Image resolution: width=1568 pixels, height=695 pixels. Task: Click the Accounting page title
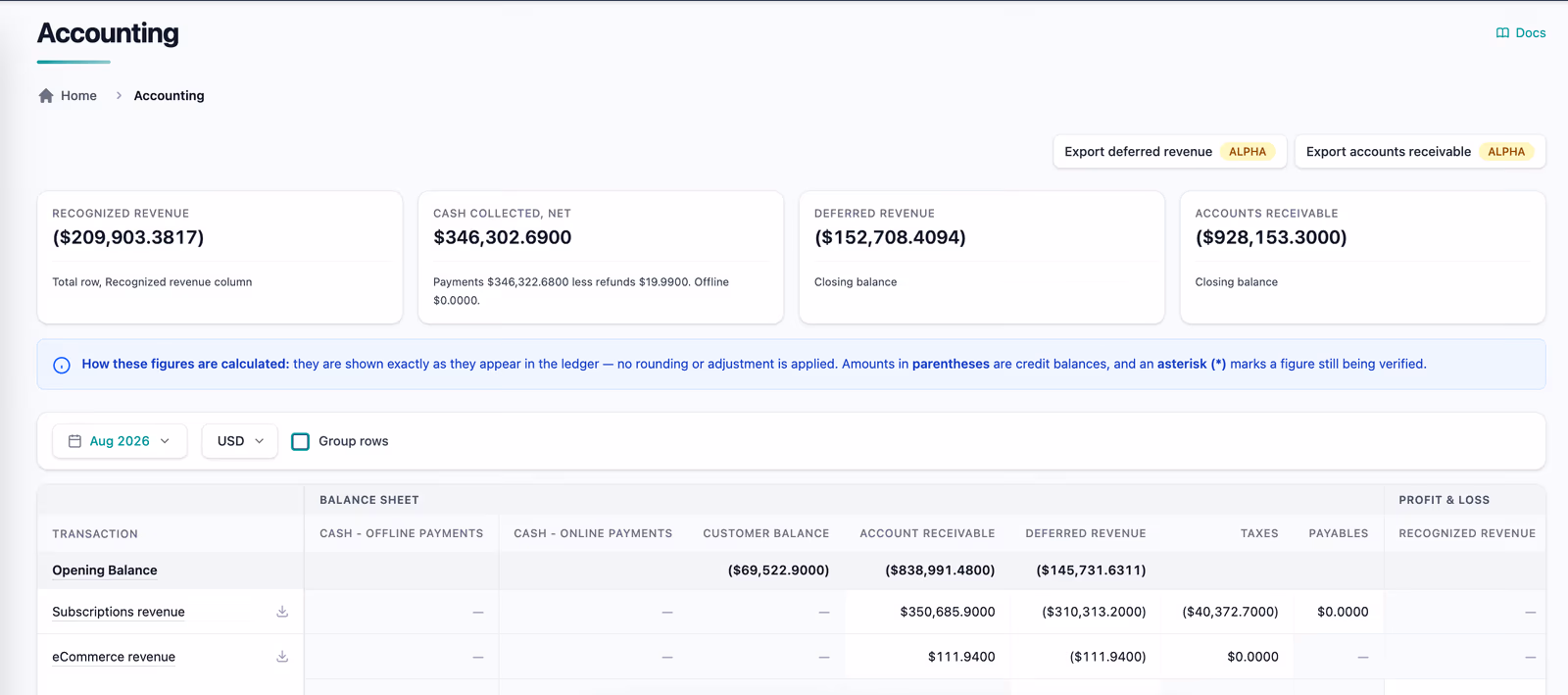(x=108, y=33)
